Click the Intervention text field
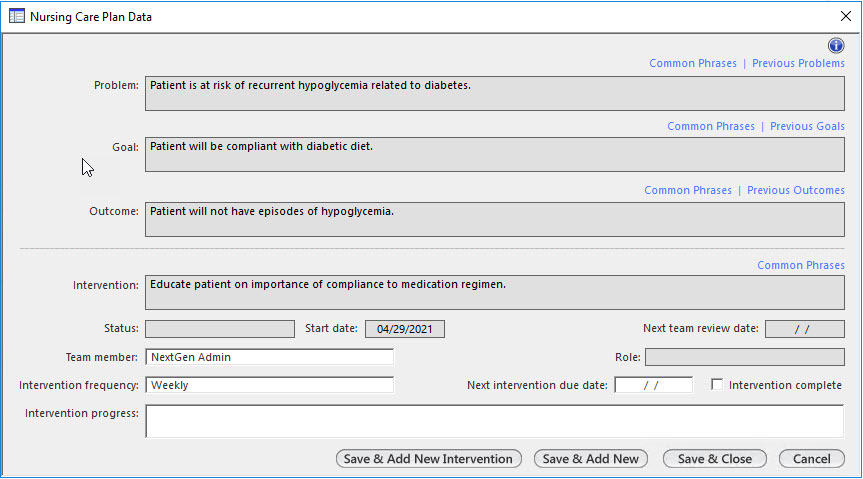Viewport: 863px width, 479px height. click(x=495, y=292)
